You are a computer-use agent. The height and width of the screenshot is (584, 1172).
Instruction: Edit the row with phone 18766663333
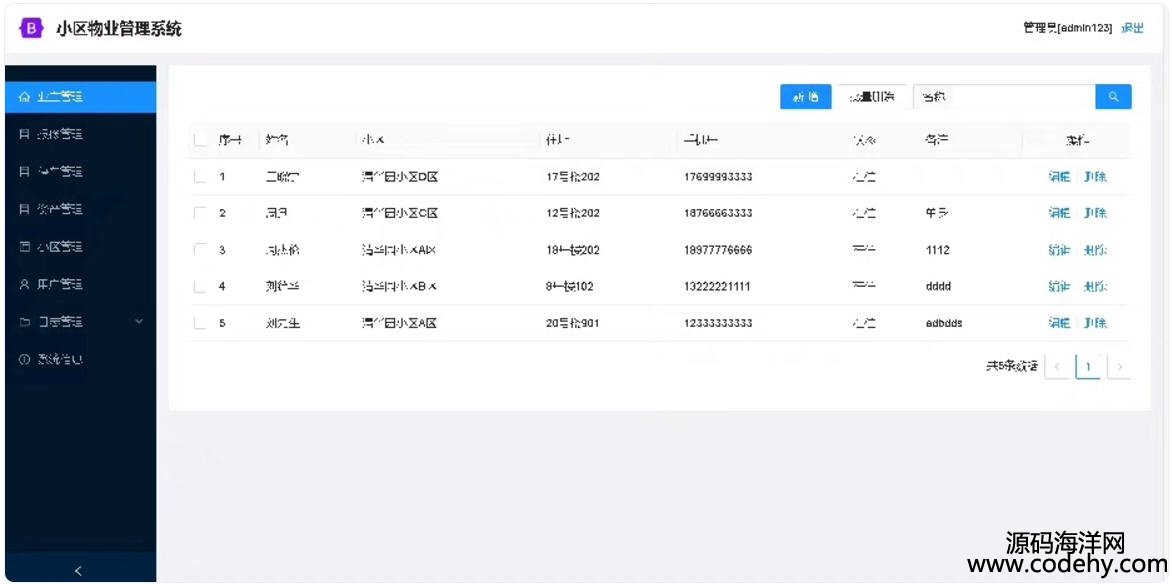click(x=1059, y=213)
